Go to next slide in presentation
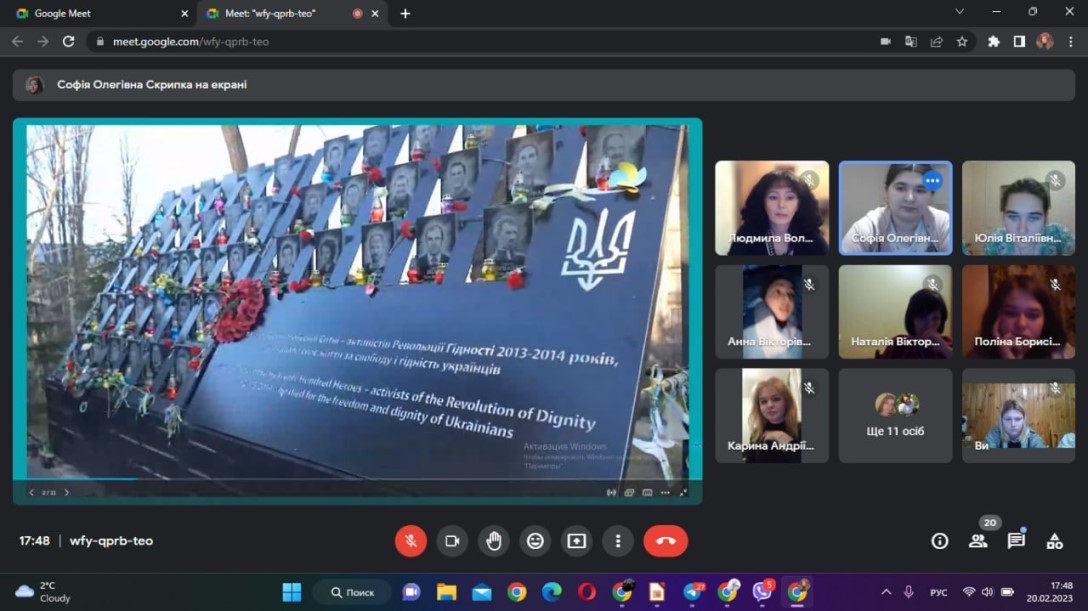The width and height of the screenshot is (1088, 611). (x=67, y=492)
